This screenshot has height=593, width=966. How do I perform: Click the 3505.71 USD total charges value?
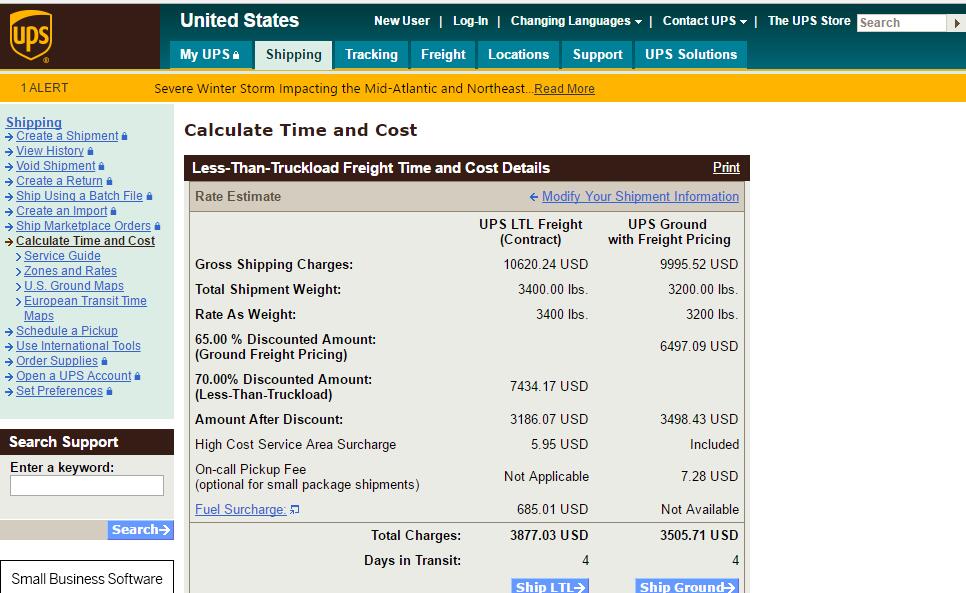pos(699,536)
